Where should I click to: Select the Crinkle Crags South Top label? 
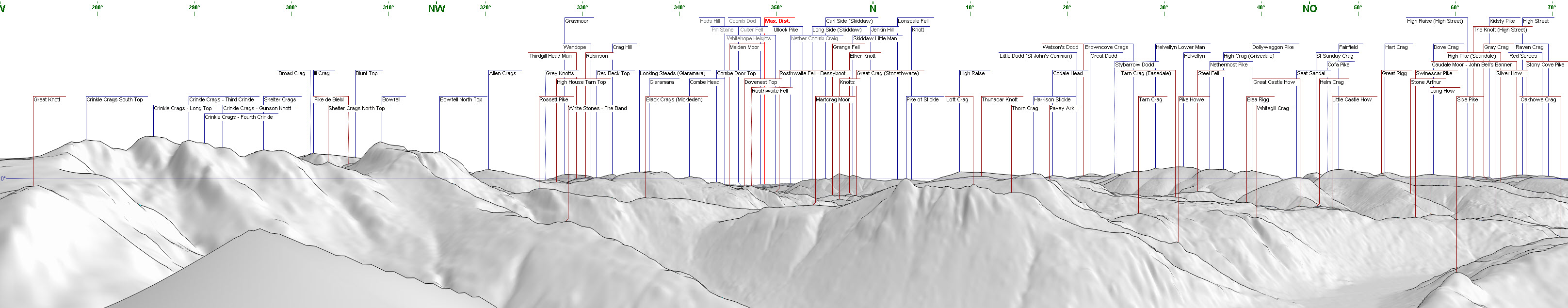pos(114,99)
